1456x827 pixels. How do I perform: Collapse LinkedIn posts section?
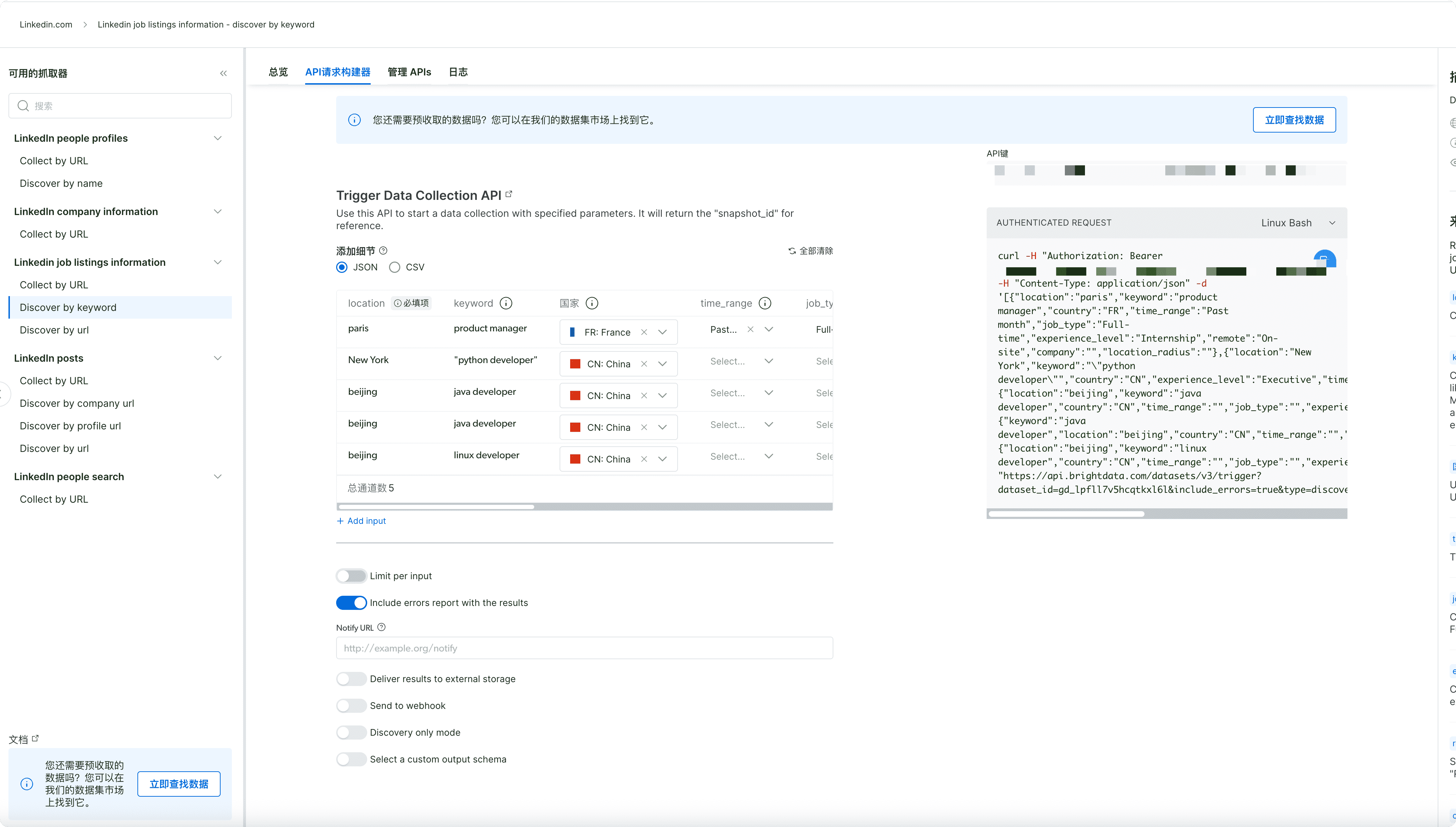(x=217, y=358)
